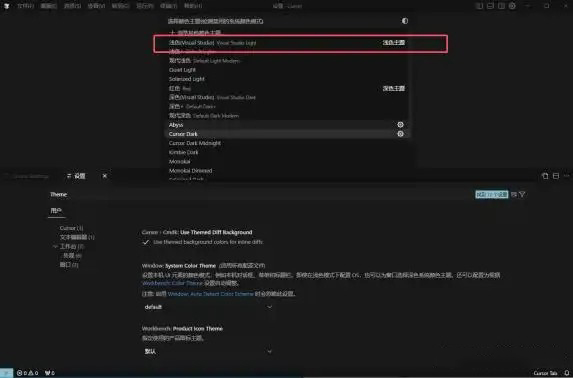Click the gear icon beside Cursor Dark theme
Viewport: 573px width, 378px height.
tap(400, 134)
